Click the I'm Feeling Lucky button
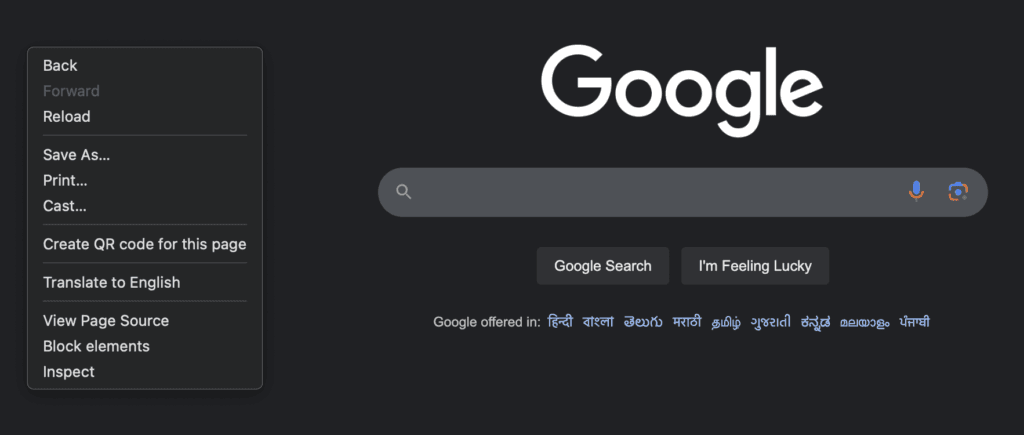Image resolution: width=1024 pixels, height=435 pixels. tap(755, 266)
